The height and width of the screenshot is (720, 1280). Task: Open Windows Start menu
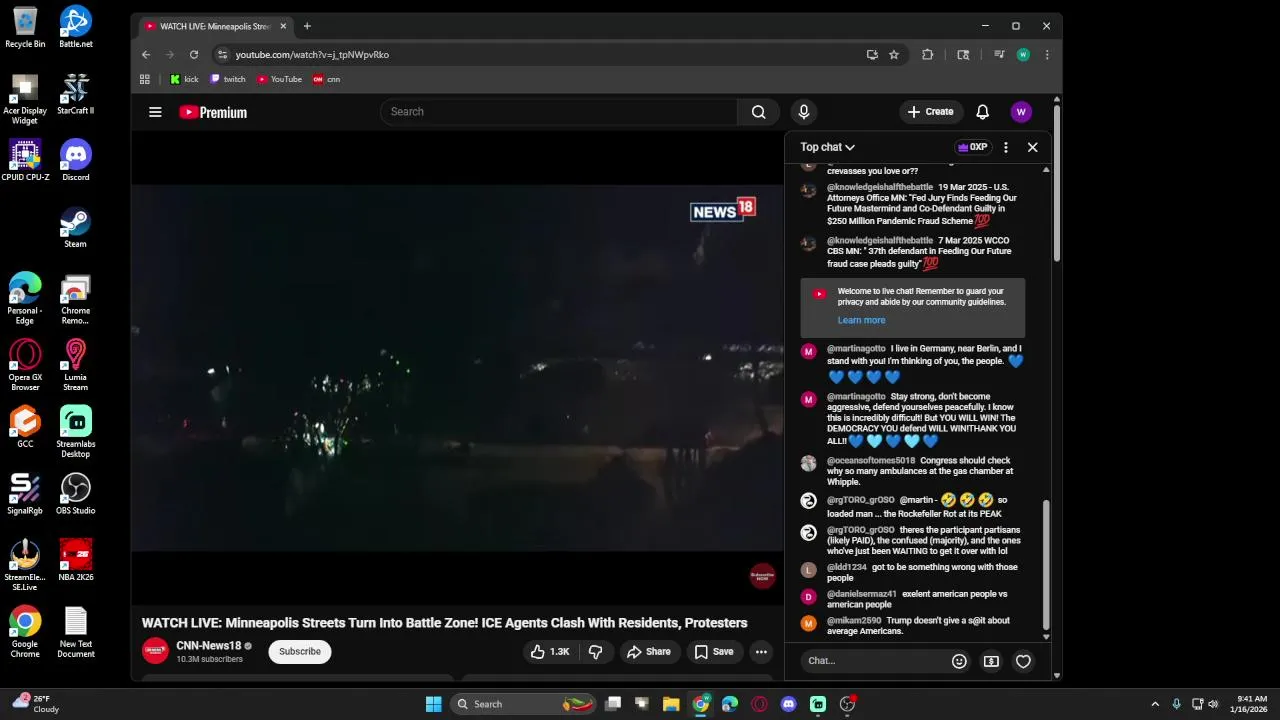pos(433,704)
